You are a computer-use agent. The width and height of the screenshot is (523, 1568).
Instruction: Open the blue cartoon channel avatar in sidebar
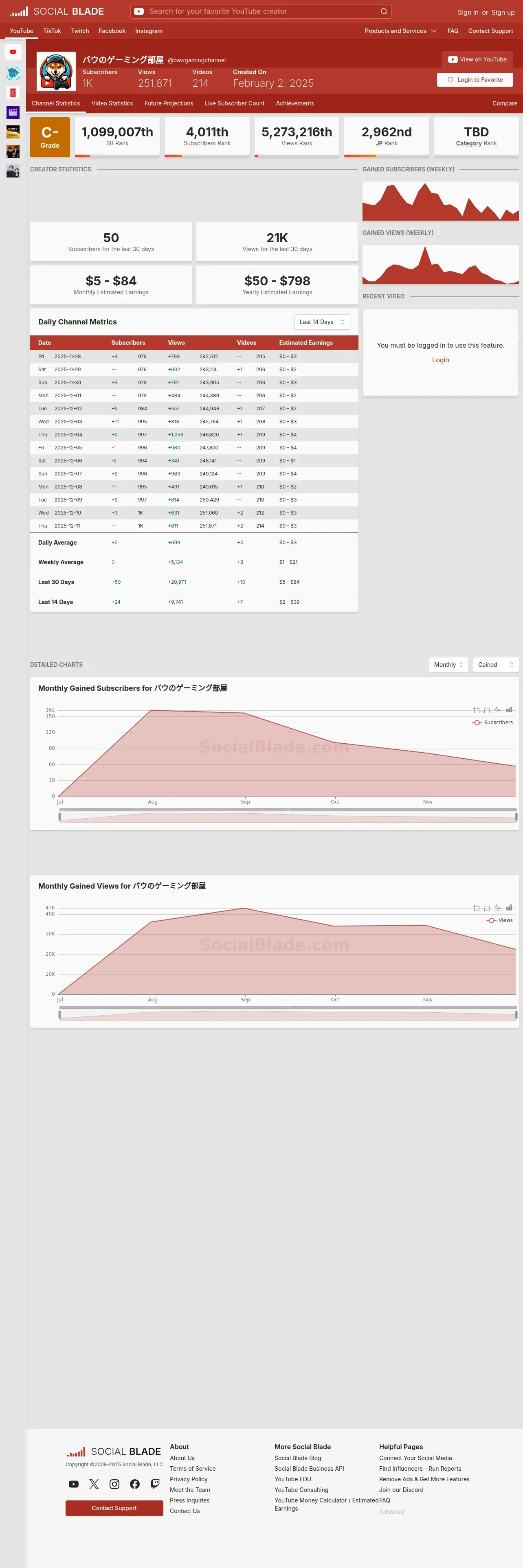click(x=13, y=73)
